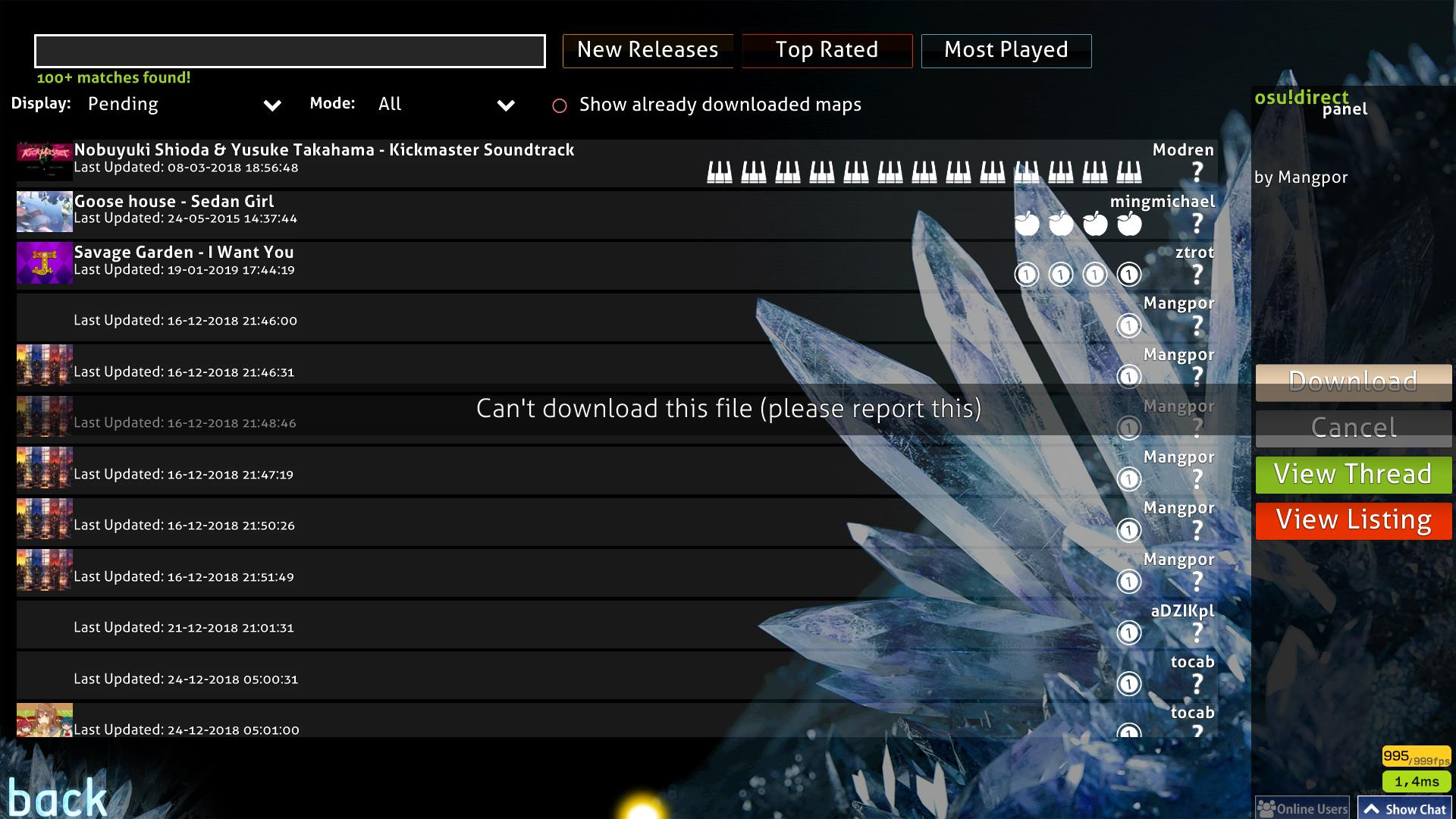Enable Show already downloaded maps
1456x819 pixels.
(x=561, y=106)
